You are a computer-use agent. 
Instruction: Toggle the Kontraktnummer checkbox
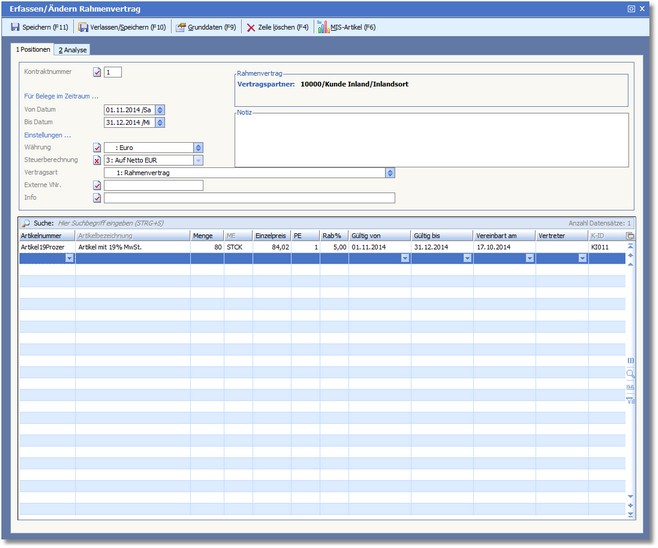(97, 72)
